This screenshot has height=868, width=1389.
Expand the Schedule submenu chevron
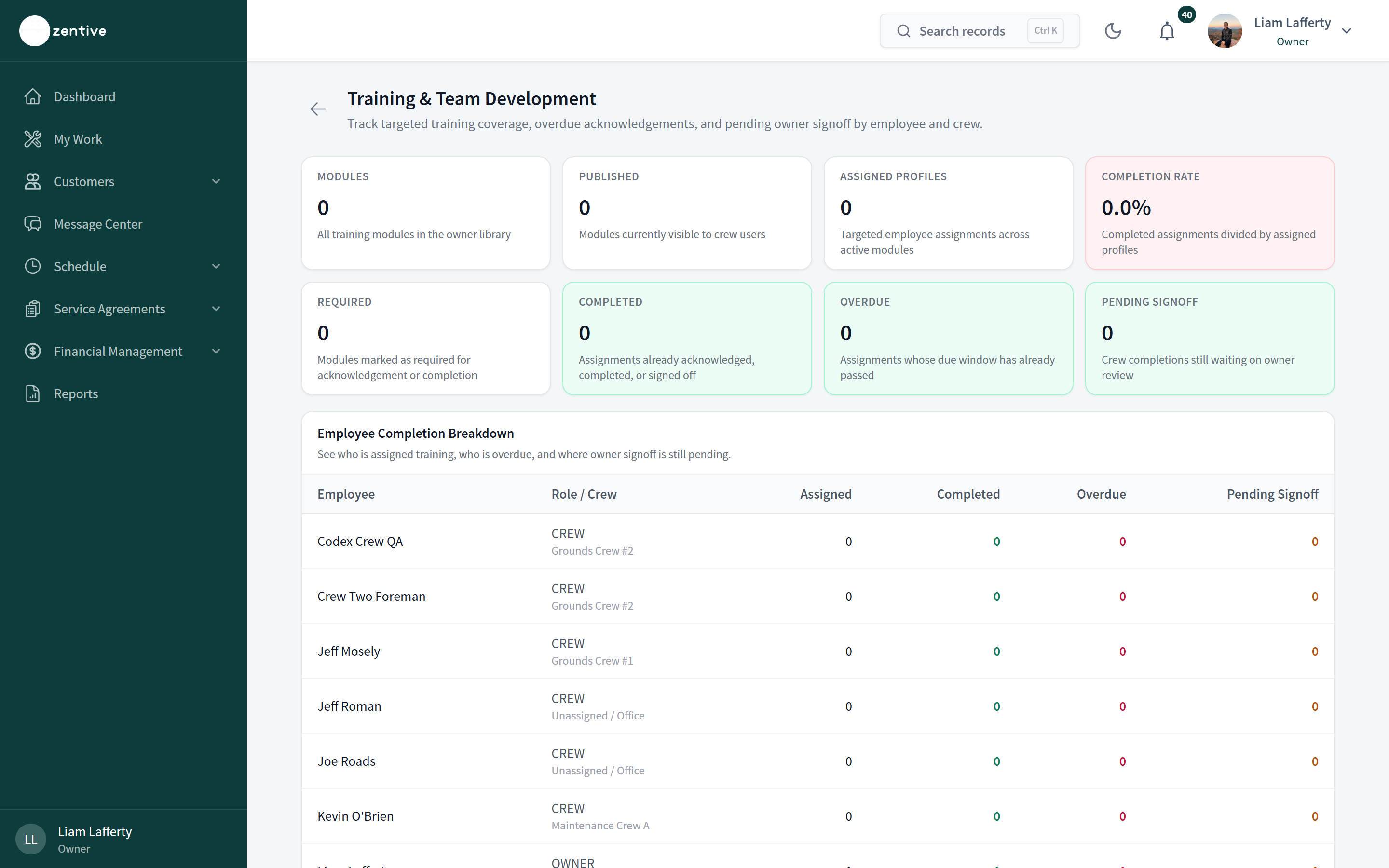pyautogui.click(x=217, y=266)
